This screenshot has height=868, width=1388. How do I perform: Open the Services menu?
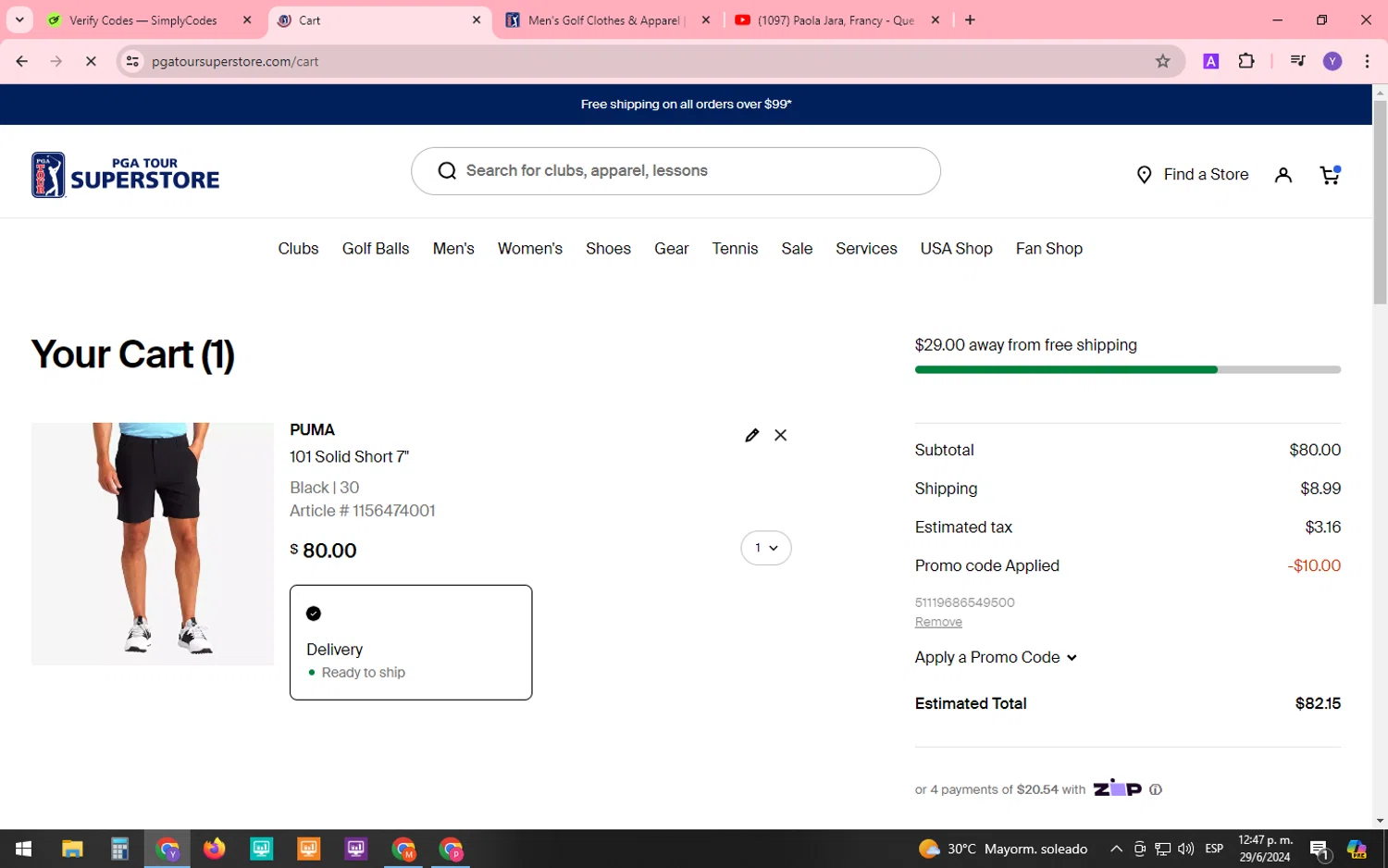tap(866, 248)
